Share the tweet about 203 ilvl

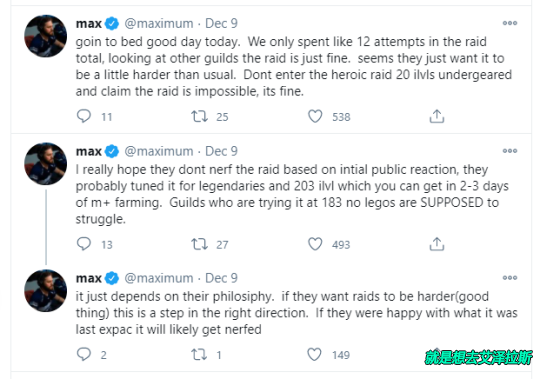(x=437, y=244)
